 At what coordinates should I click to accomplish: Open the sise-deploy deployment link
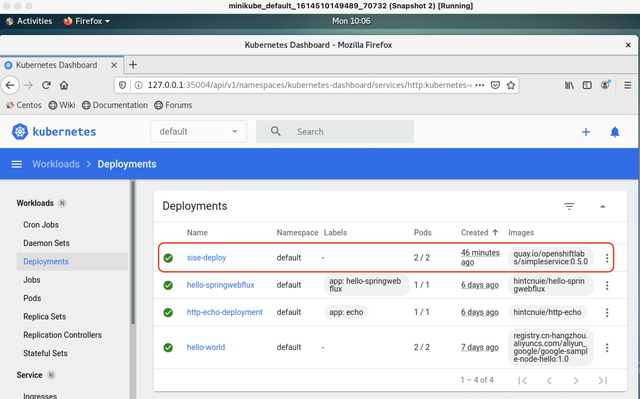click(207, 258)
